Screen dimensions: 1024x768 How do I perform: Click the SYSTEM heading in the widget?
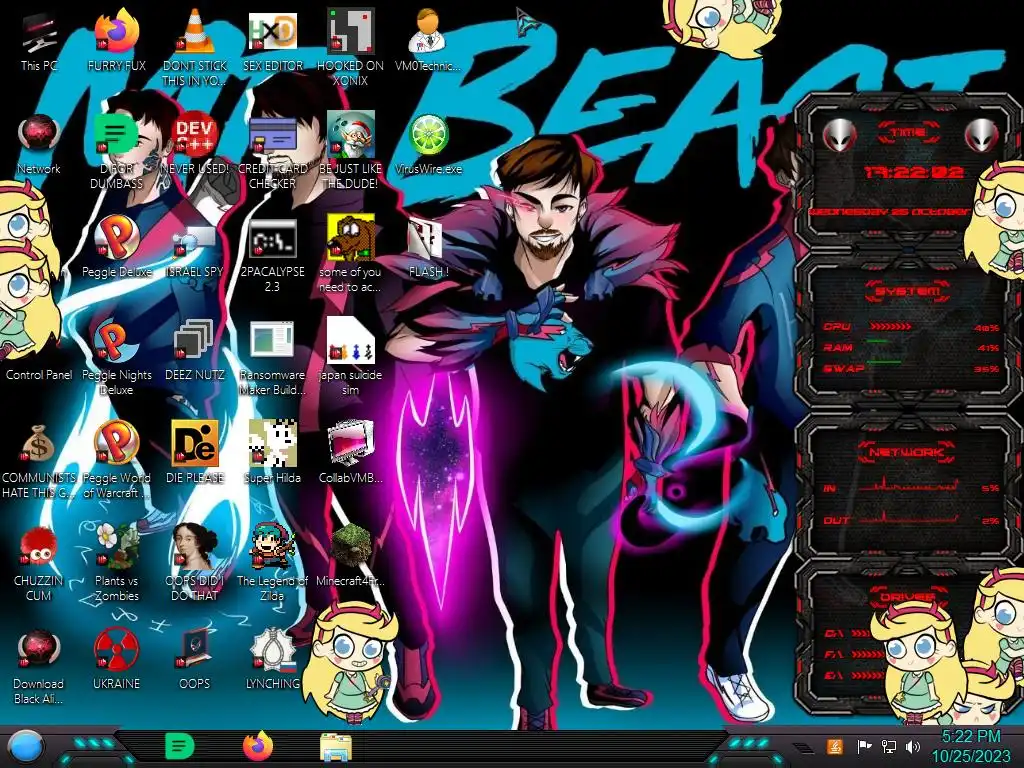pos(907,291)
